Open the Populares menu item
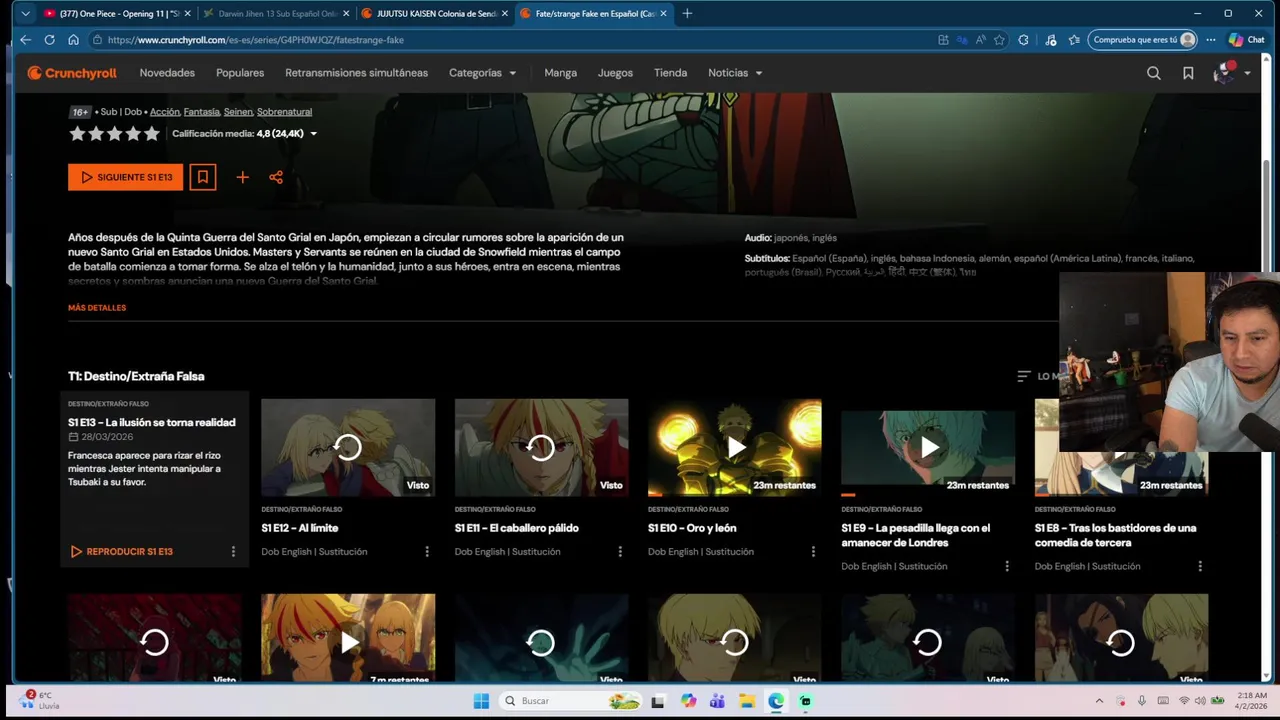The image size is (1280, 720). (x=240, y=73)
